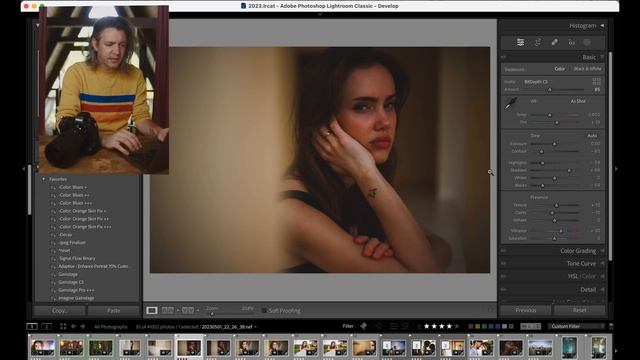Go forward to next source arrow
Image resolution: width=640 pixels, height=360 pixels.
pyautogui.click(x=82, y=326)
